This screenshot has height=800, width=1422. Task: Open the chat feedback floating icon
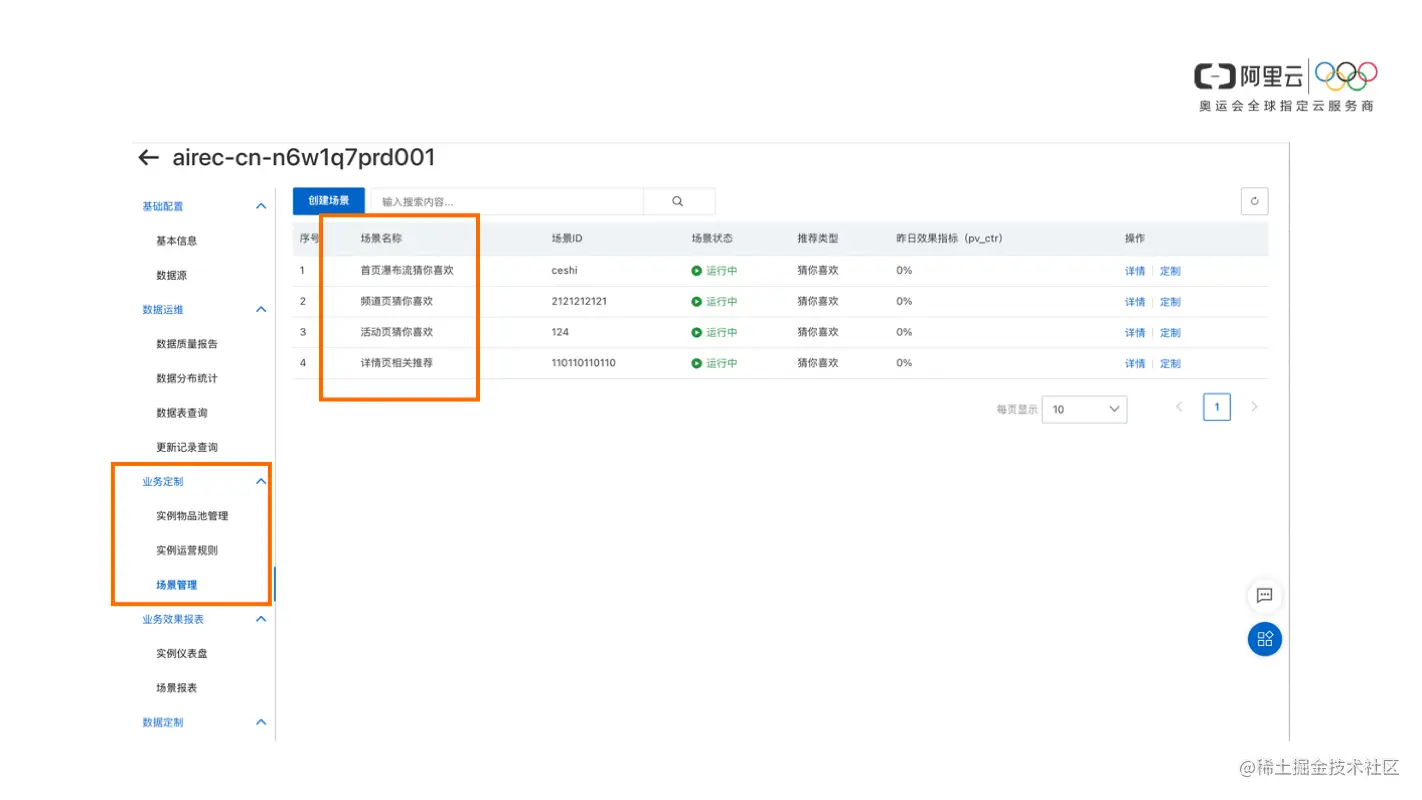1264,595
